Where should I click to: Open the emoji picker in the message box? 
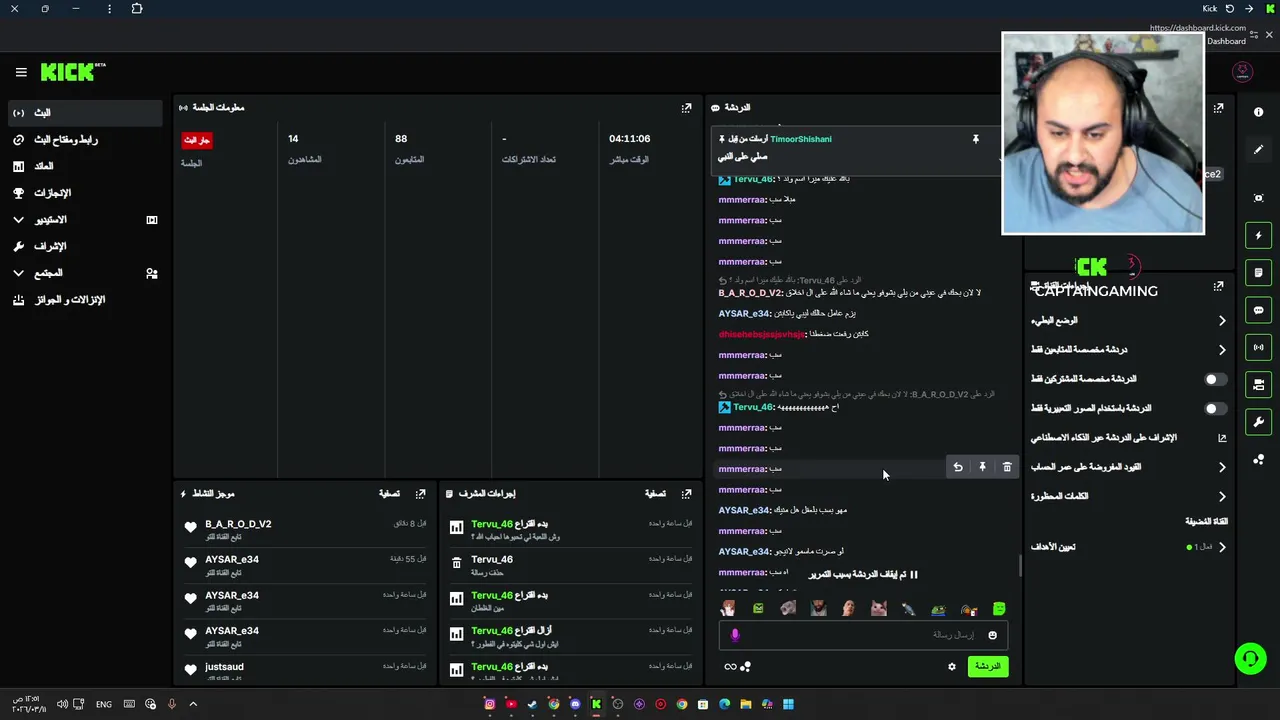(992, 635)
